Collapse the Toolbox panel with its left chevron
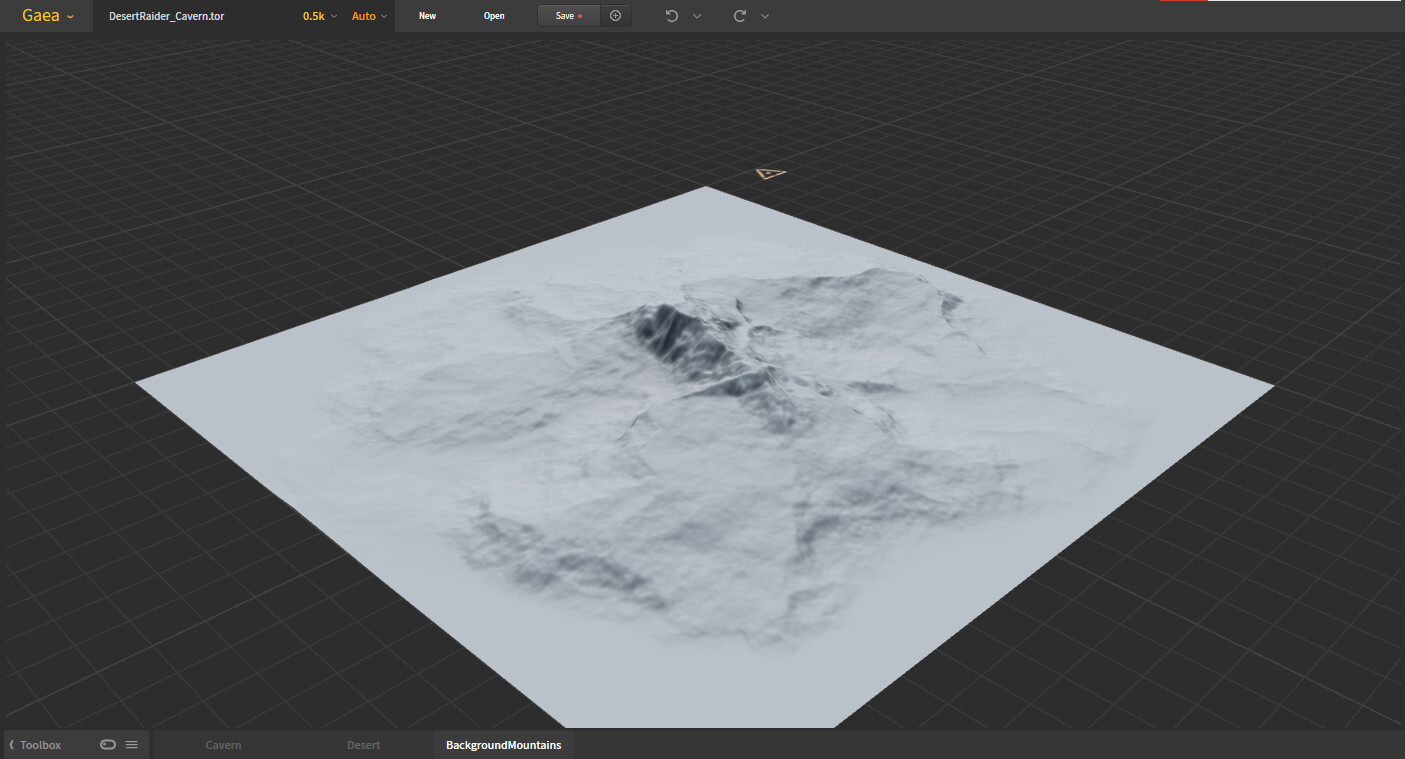 tap(10, 744)
